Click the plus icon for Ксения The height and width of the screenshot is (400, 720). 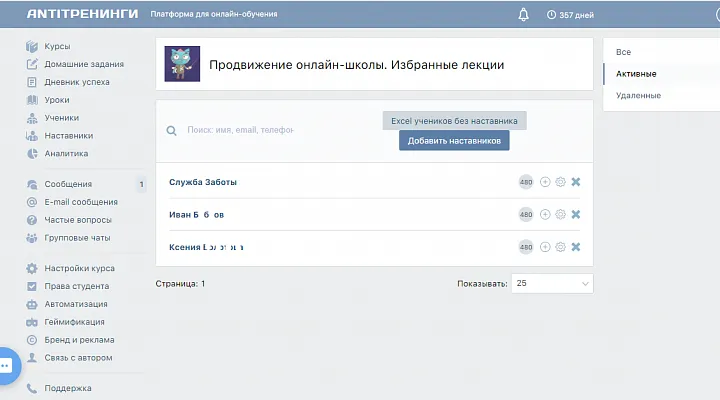[x=545, y=247]
